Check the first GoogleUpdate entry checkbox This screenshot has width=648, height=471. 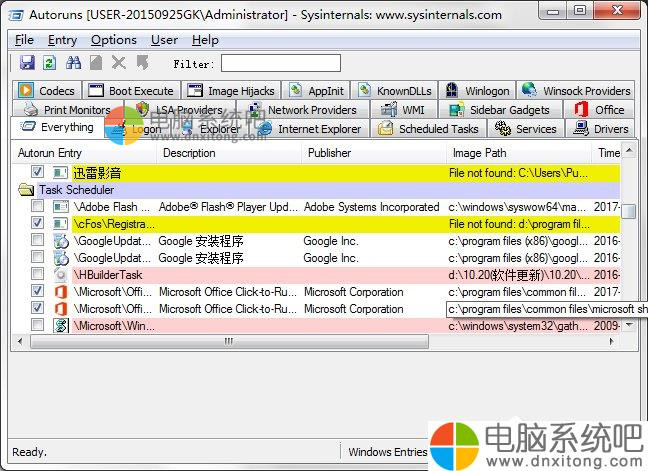point(37,240)
